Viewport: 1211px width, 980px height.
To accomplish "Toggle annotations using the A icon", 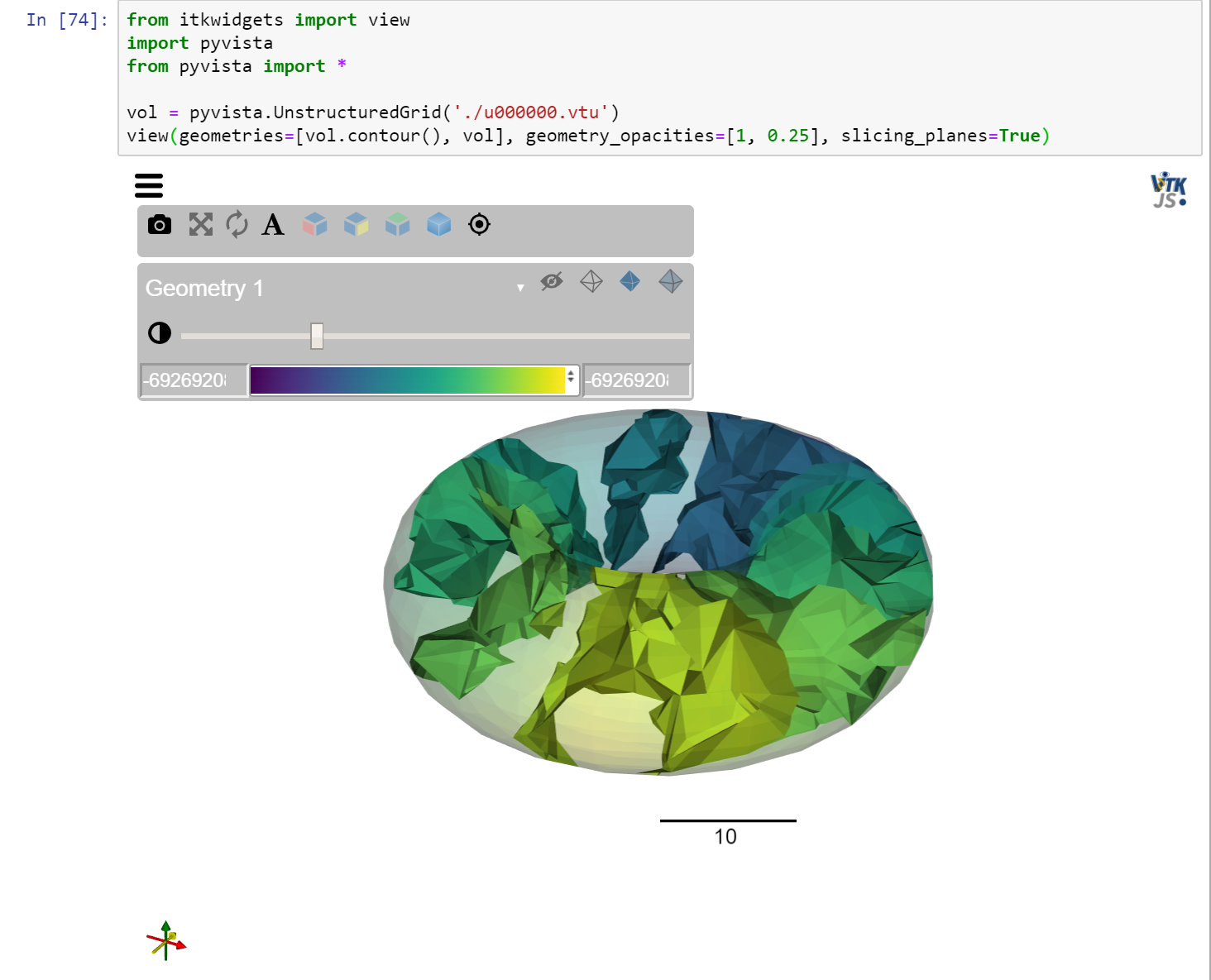I will tap(273, 224).
